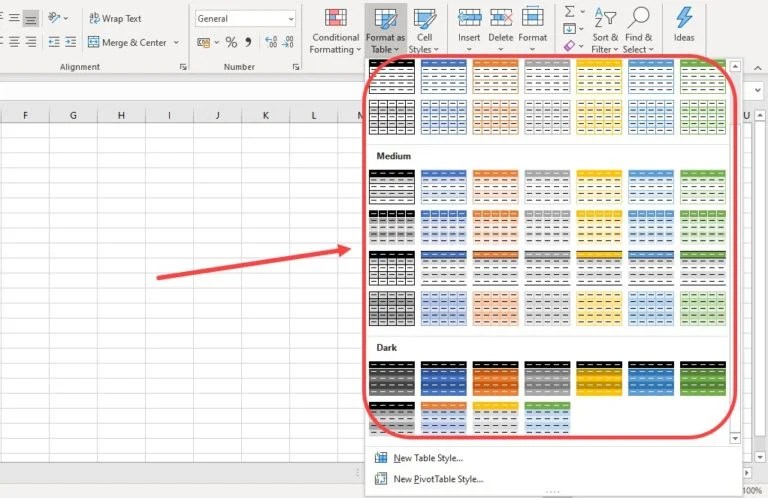Pick the orange Dark table style in first Dark row
The image size is (768, 498).
495,379
